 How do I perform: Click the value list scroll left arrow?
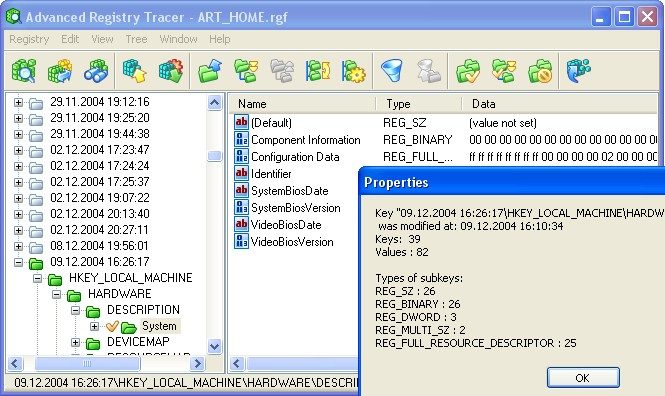(237, 363)
